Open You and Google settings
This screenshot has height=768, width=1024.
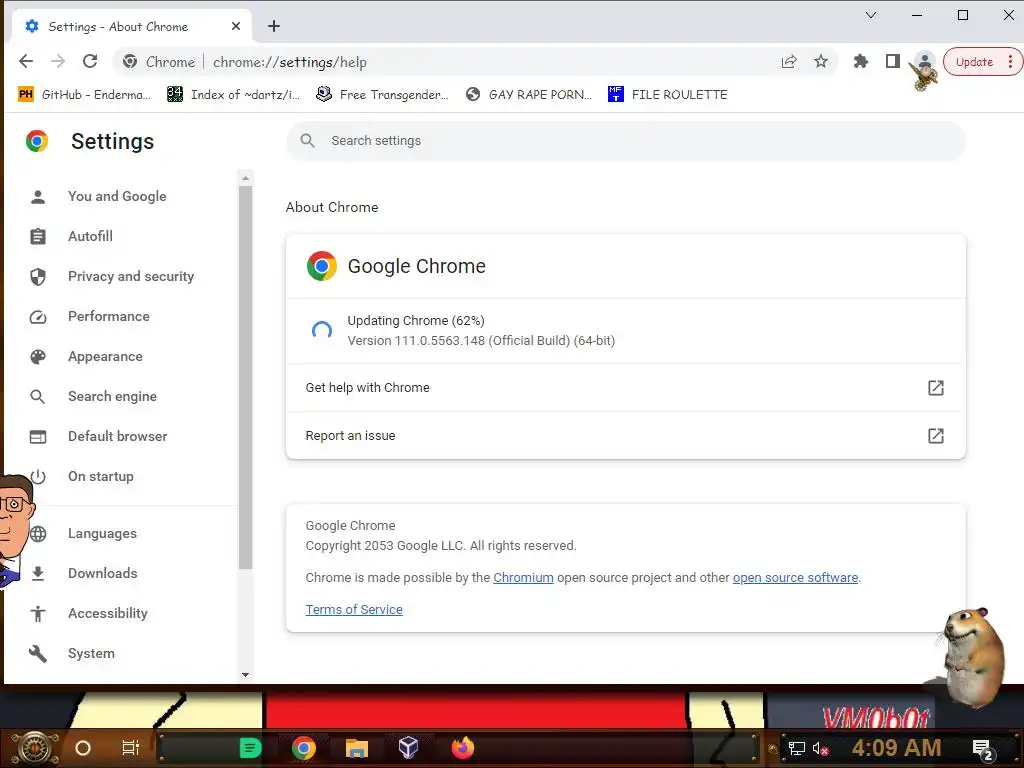click(117, 197)
